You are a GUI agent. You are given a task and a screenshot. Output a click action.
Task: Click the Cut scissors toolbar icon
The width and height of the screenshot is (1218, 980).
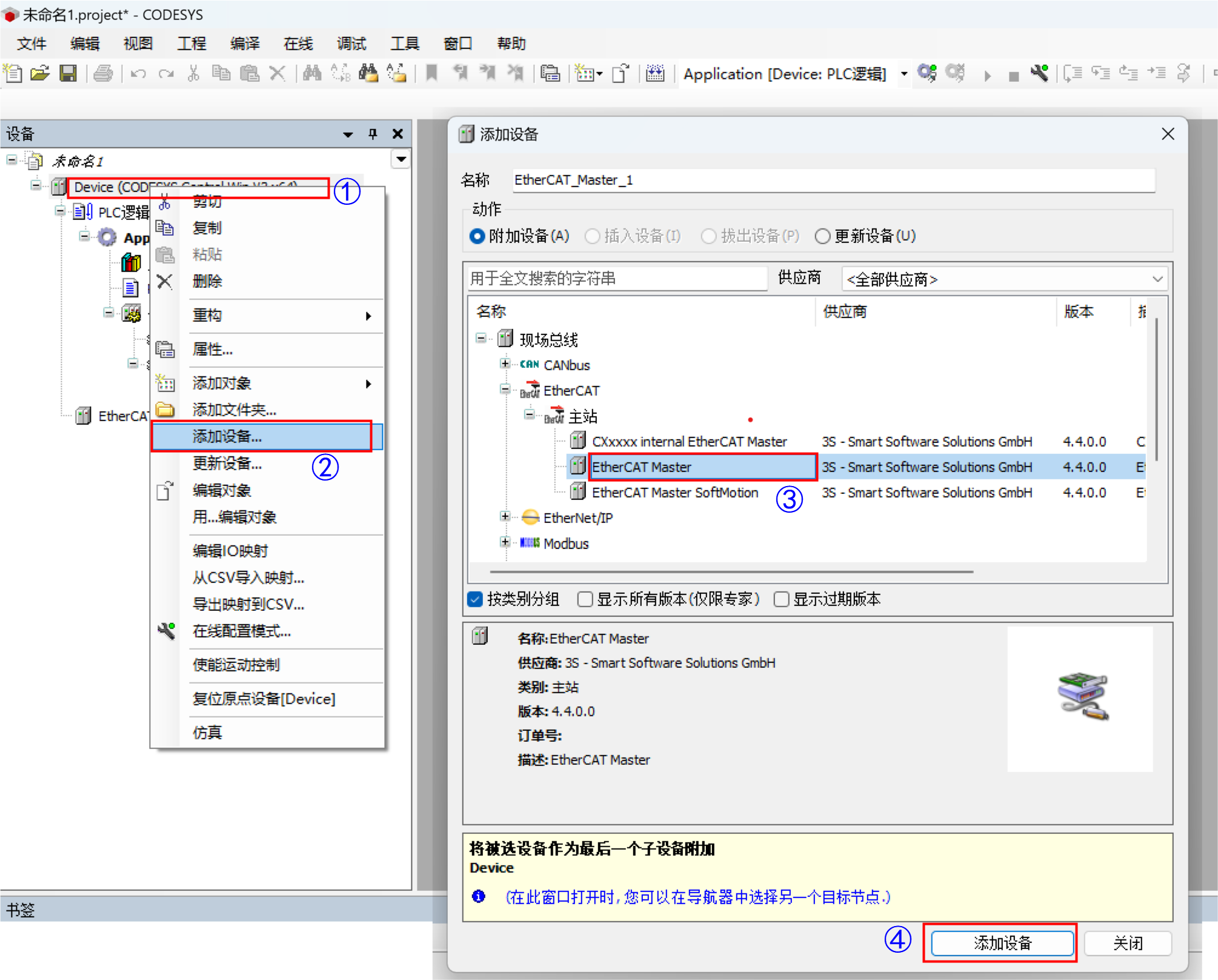point(193,74)
